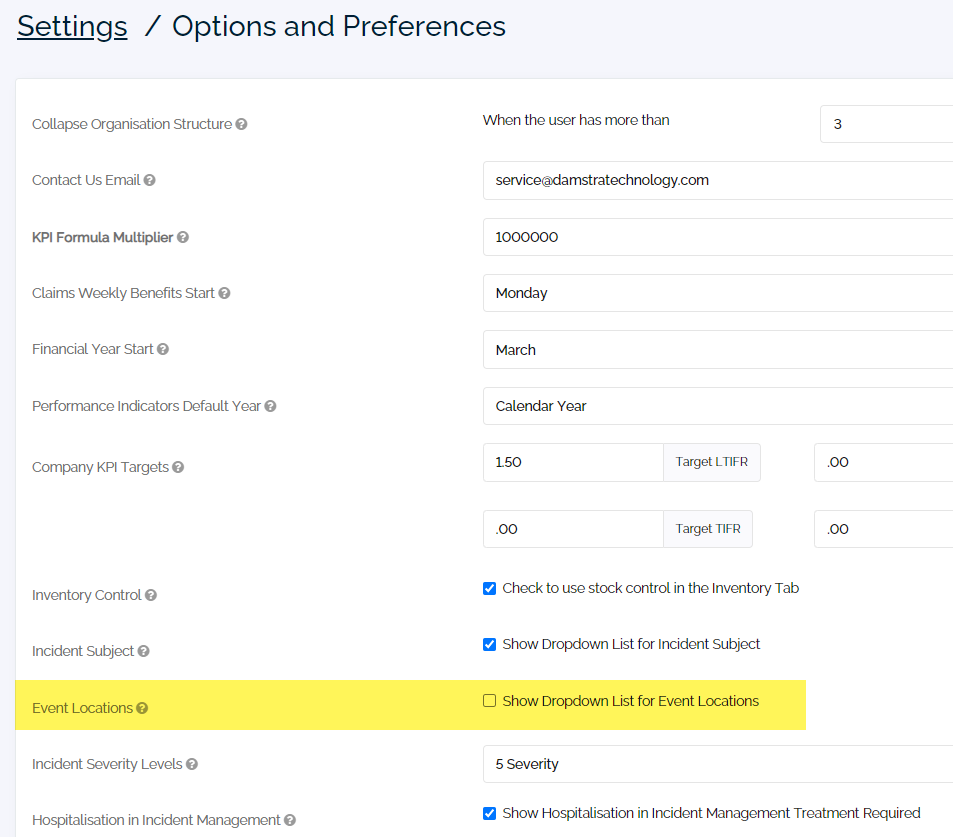The width and height of the screenshot is (953, 837).
Task: Open help icon for Incident Subject
Action: click(x=143, y=652)
